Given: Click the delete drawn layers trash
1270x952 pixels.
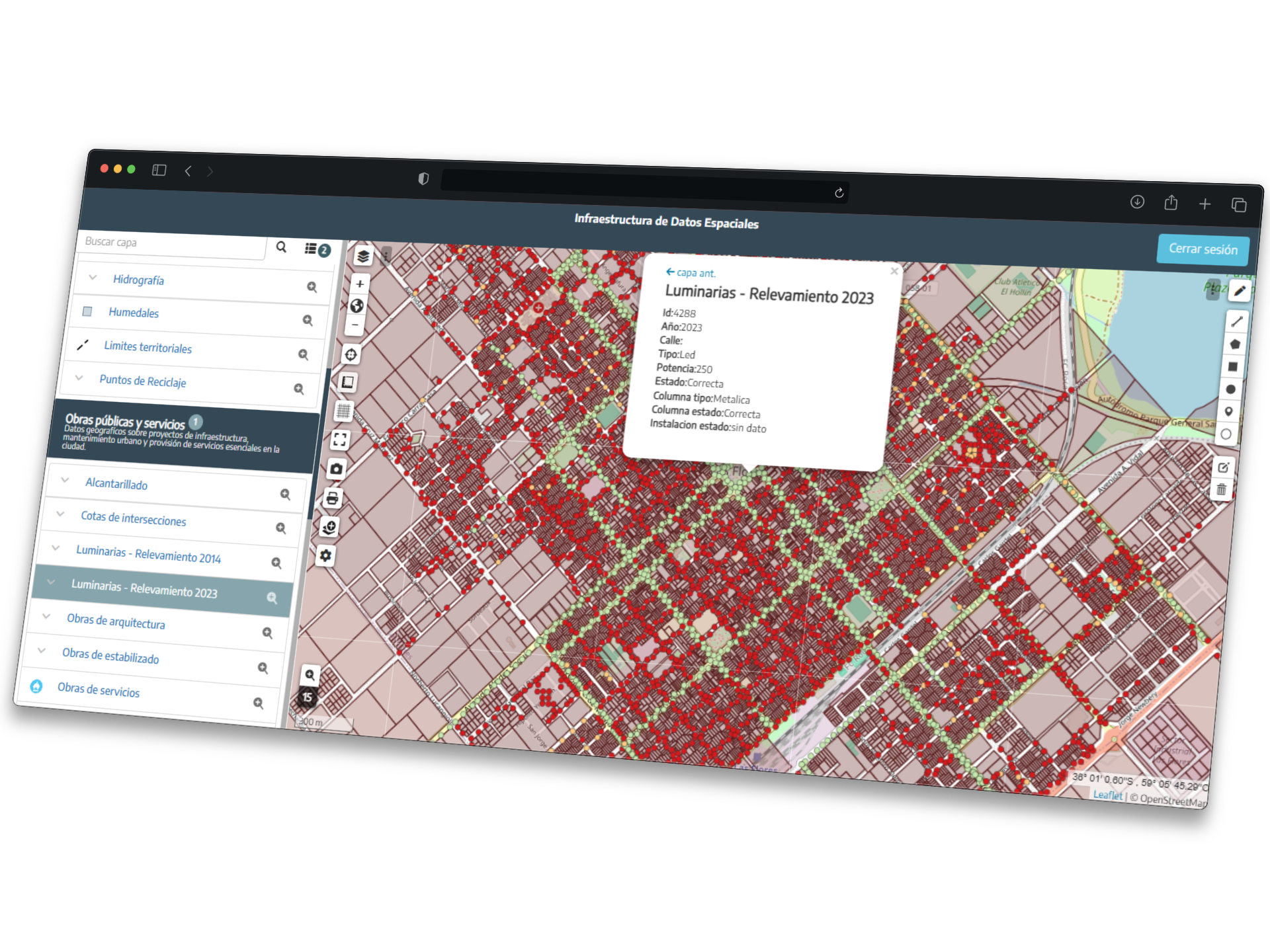Looking at the screenshot, I should 1221,490.
